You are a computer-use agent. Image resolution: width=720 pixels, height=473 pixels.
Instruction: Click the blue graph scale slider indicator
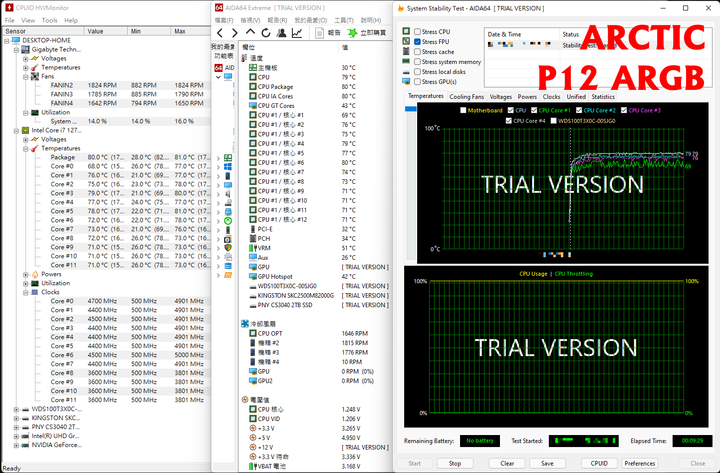coord(411,109)
